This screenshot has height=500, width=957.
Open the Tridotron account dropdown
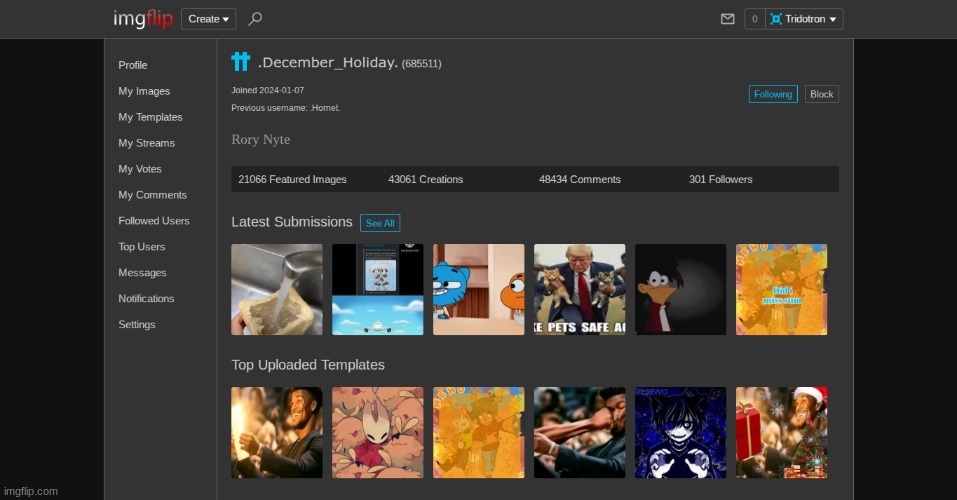[x=811, y=19]
